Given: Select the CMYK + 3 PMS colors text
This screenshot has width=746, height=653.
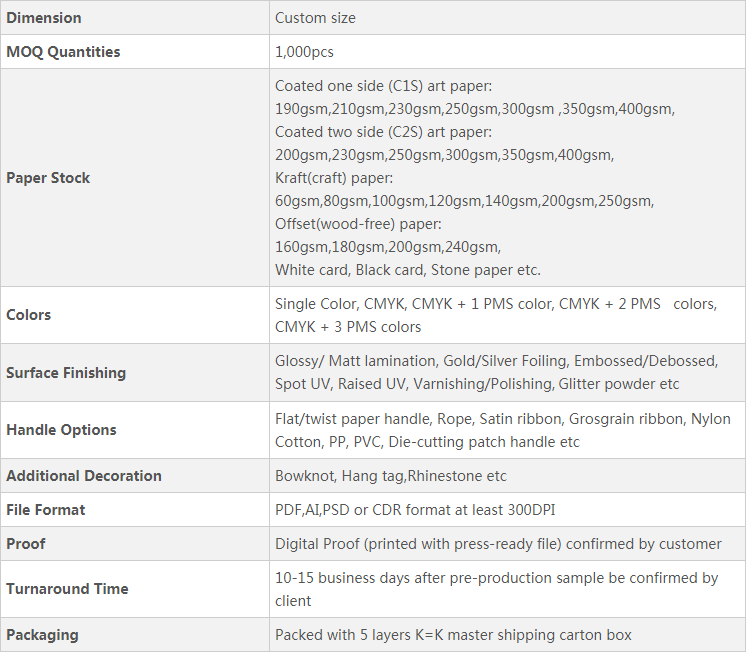Looking at the screenshot, I should (348, 327).
